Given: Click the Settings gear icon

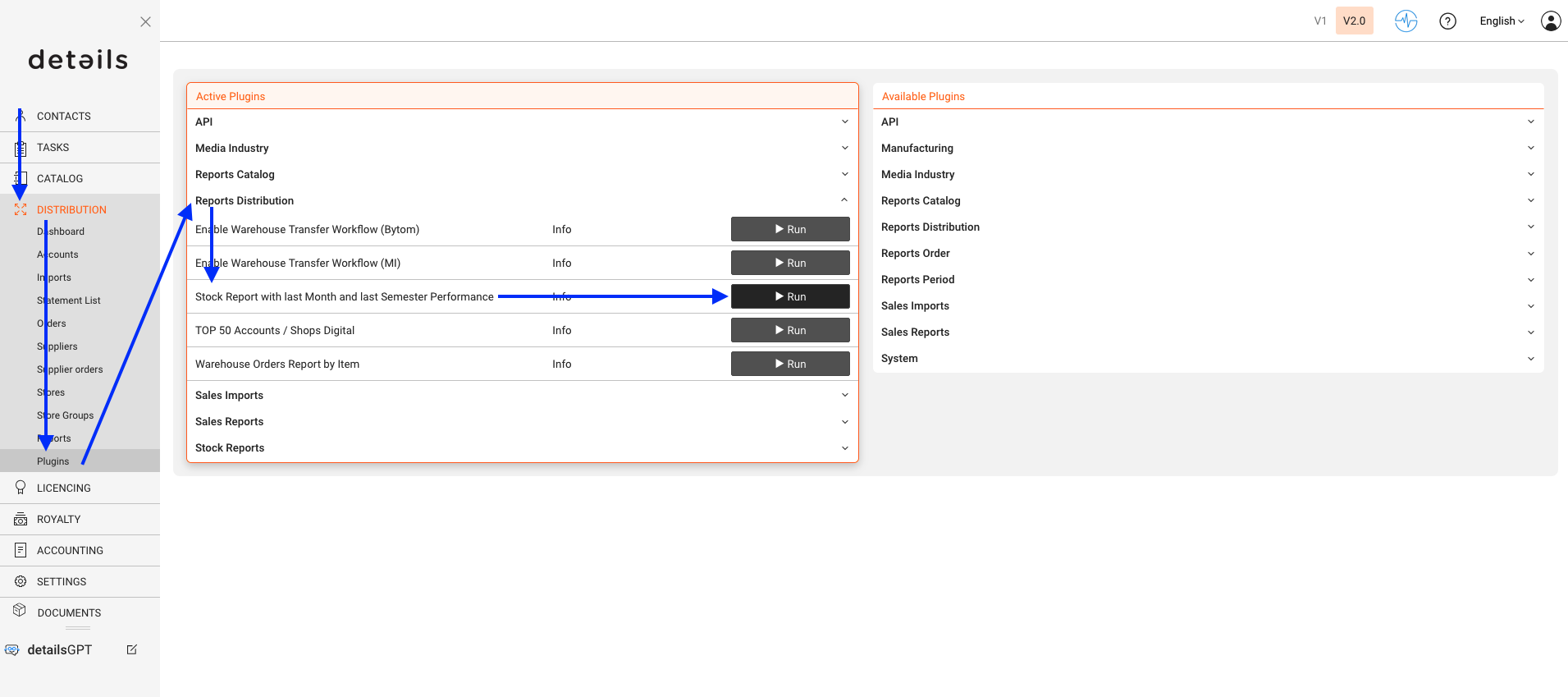Looking at the screenshot, I should (x=21, y=581).
